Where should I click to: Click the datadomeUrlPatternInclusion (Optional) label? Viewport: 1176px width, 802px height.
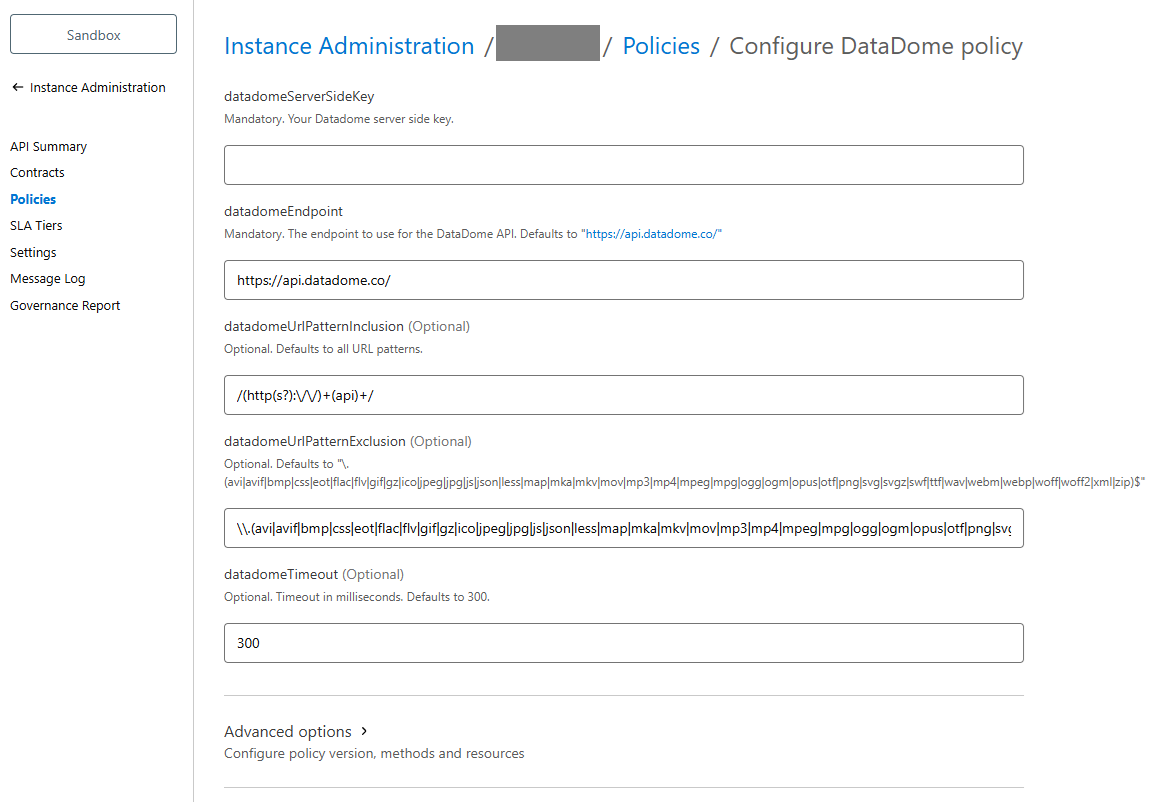(347, 326)
